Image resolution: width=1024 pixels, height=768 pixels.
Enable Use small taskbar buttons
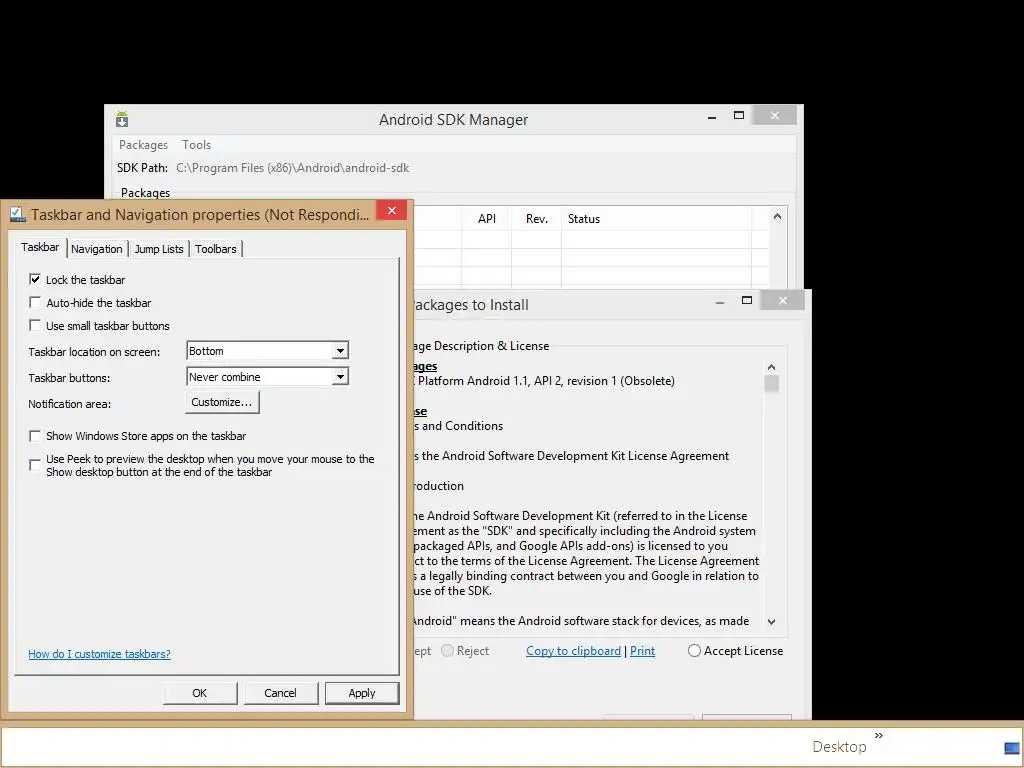pyautogui.click(x=35, y=325)
